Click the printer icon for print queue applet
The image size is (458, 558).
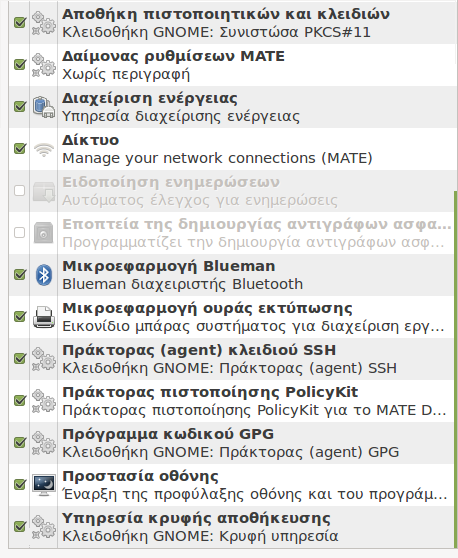(x=44, y=317)
